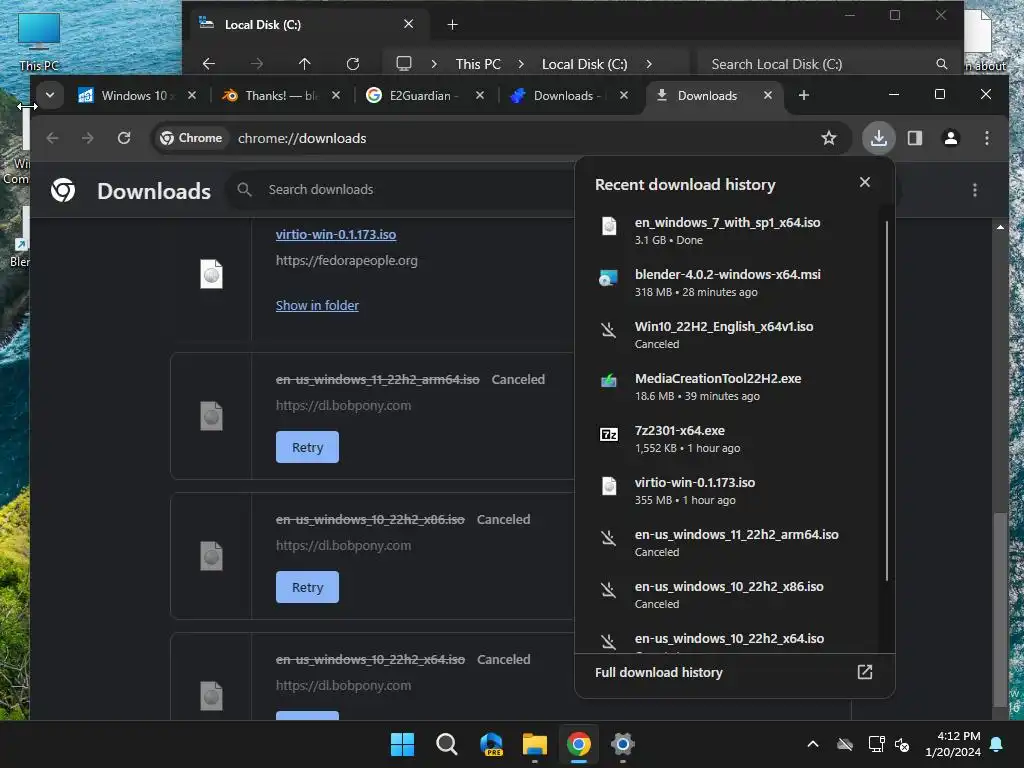Click the Chrome logo beside Downloads heading
This screenshot has height=768, width=1024.
(63, 190)
